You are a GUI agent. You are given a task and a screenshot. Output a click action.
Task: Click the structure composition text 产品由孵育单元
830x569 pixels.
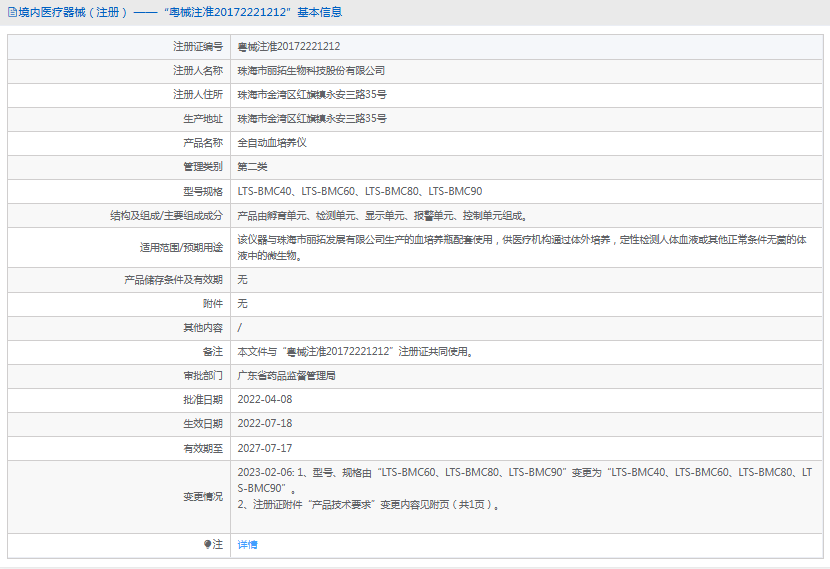click(382, 216)
